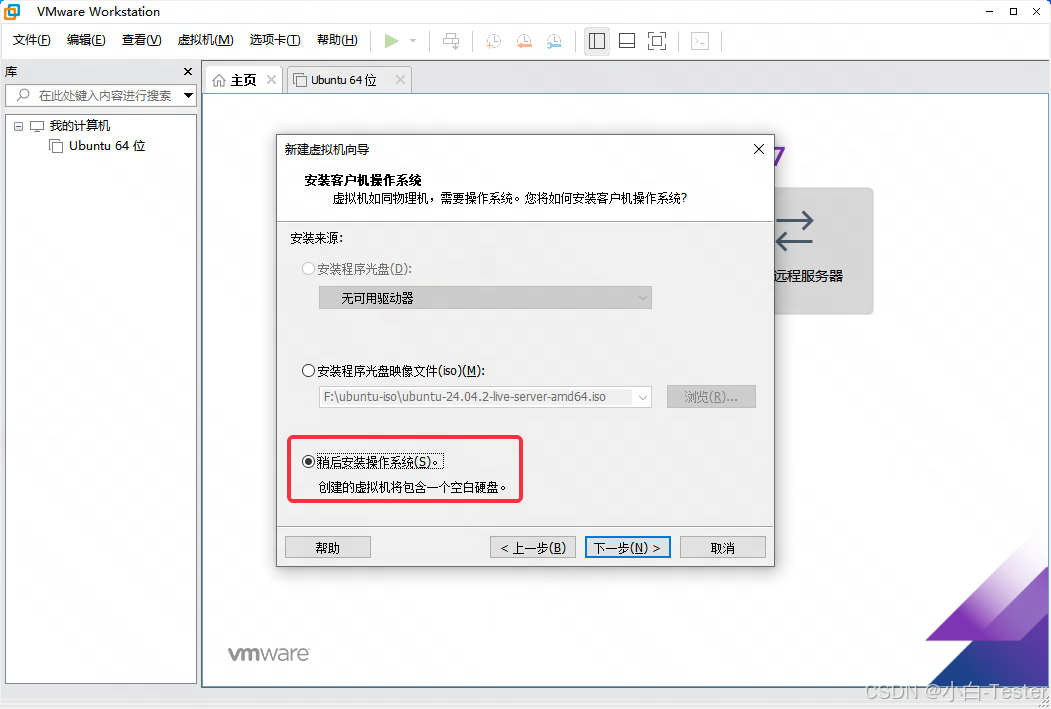Screen dimensions: 1051x709
Task: Click the green power on play icon
Action: pos(391,41)
